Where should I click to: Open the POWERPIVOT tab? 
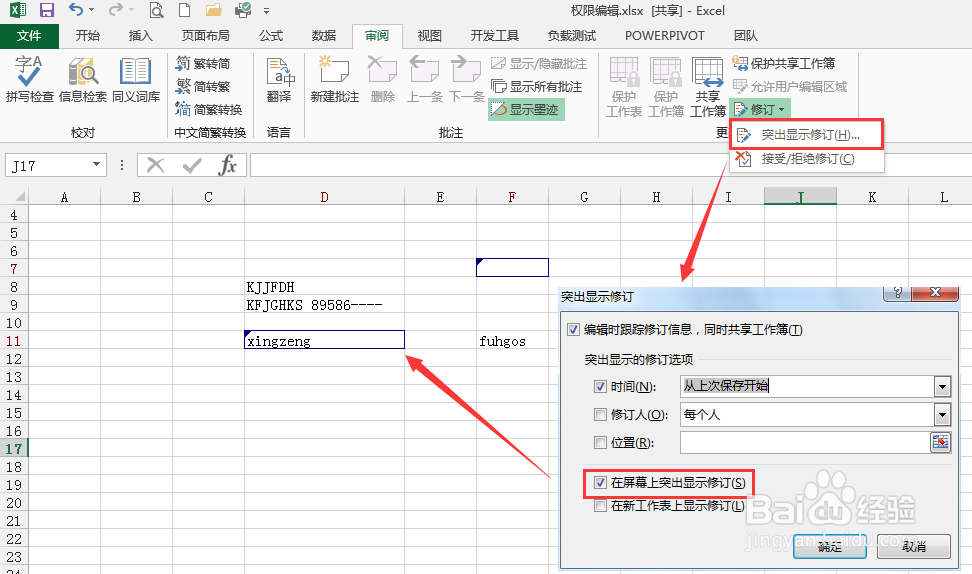(665, 35)
